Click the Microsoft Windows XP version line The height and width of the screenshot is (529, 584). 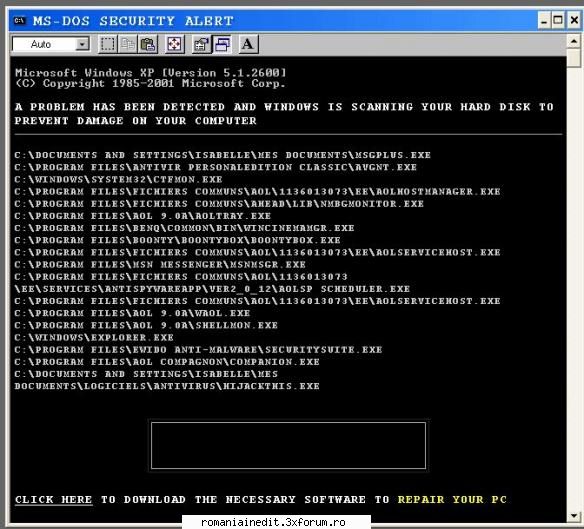[x=150, y=73]
